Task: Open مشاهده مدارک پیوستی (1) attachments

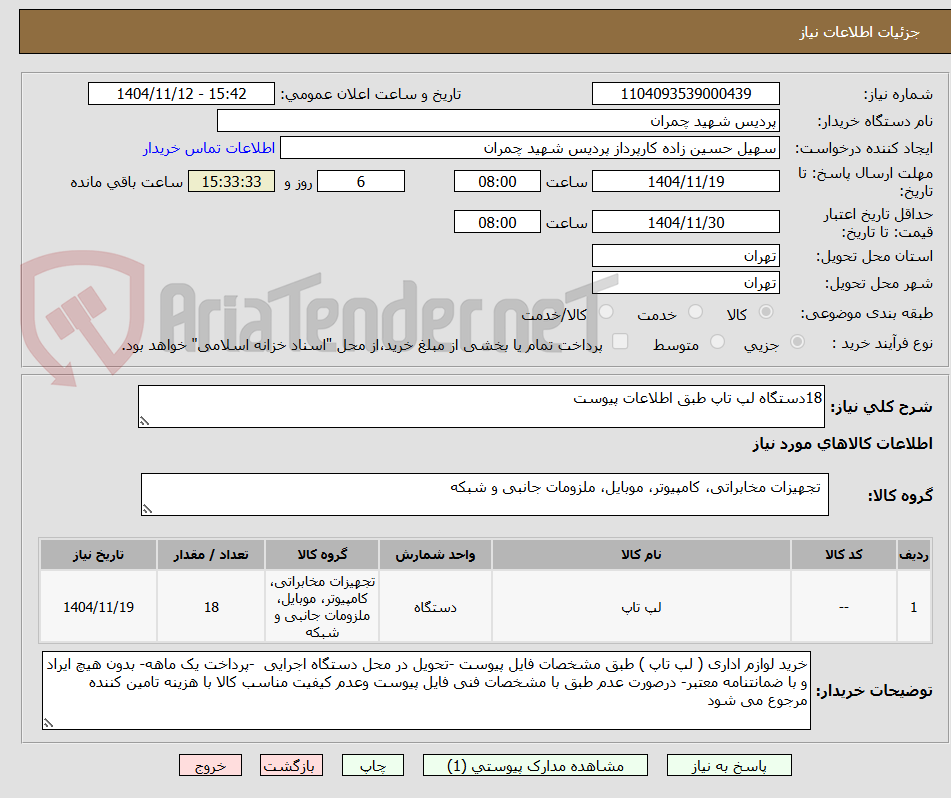Action: click(535, 765)
